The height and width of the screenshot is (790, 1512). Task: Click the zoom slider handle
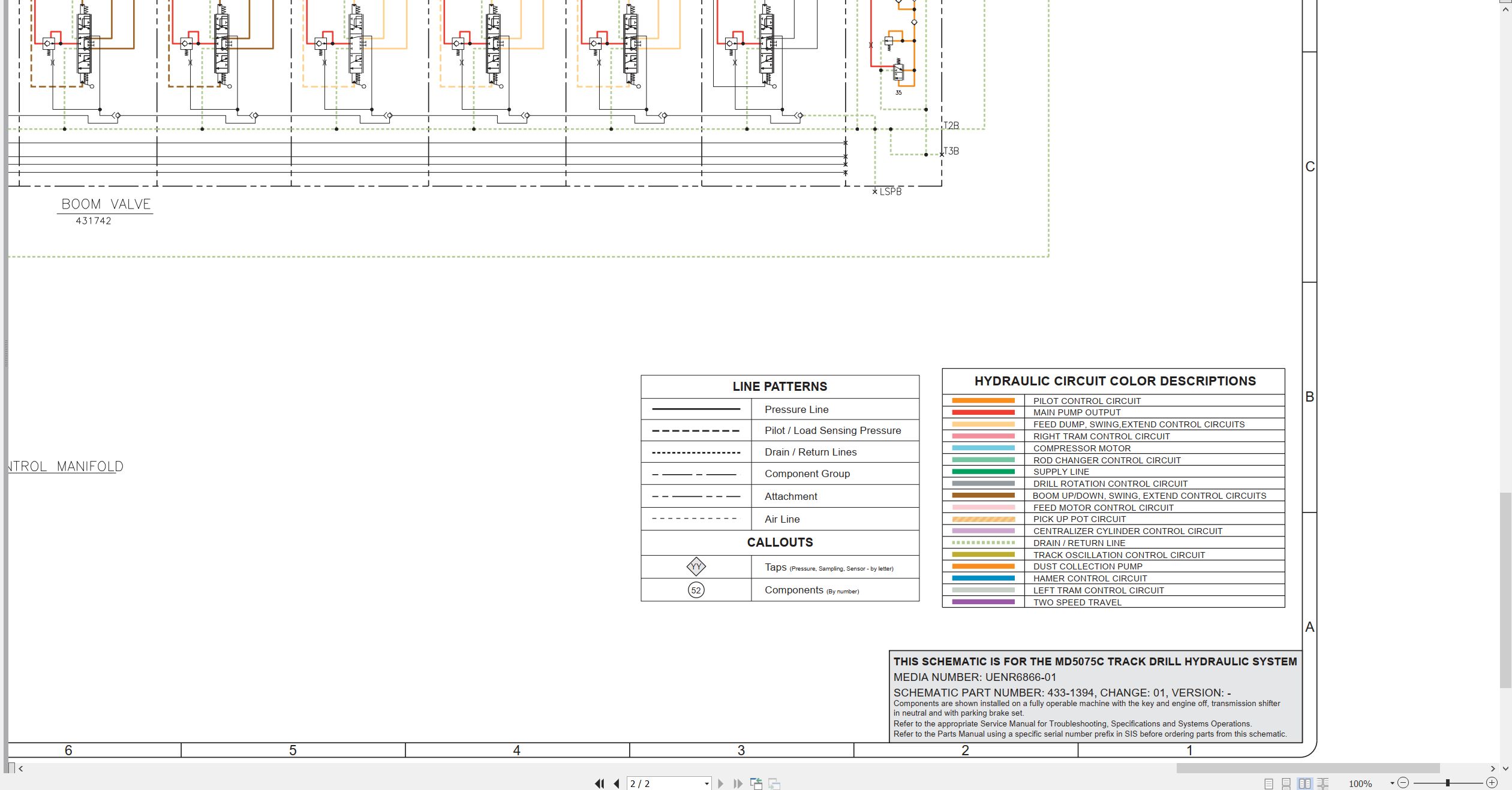click(x=1447, y=783)
